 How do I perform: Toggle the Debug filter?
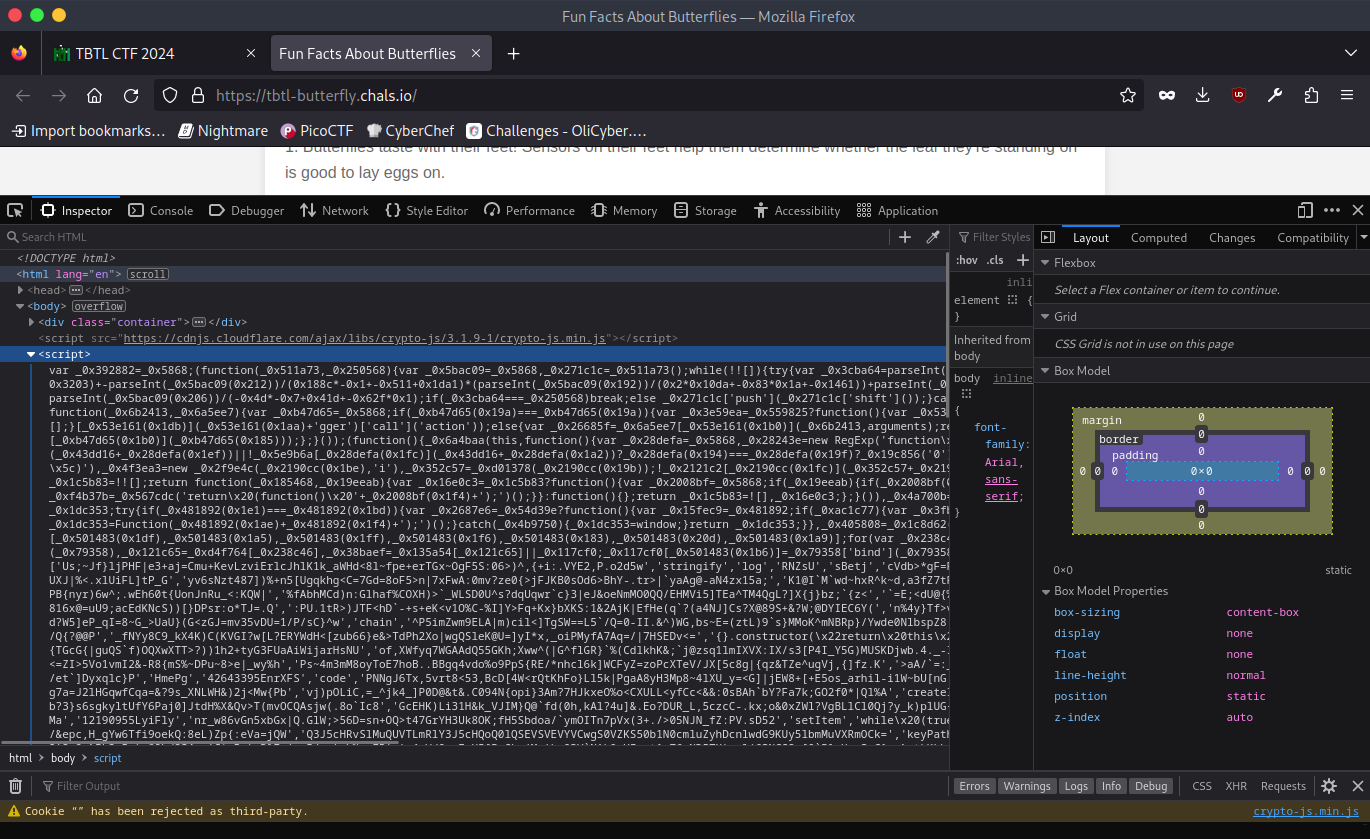pos(1151,786)
